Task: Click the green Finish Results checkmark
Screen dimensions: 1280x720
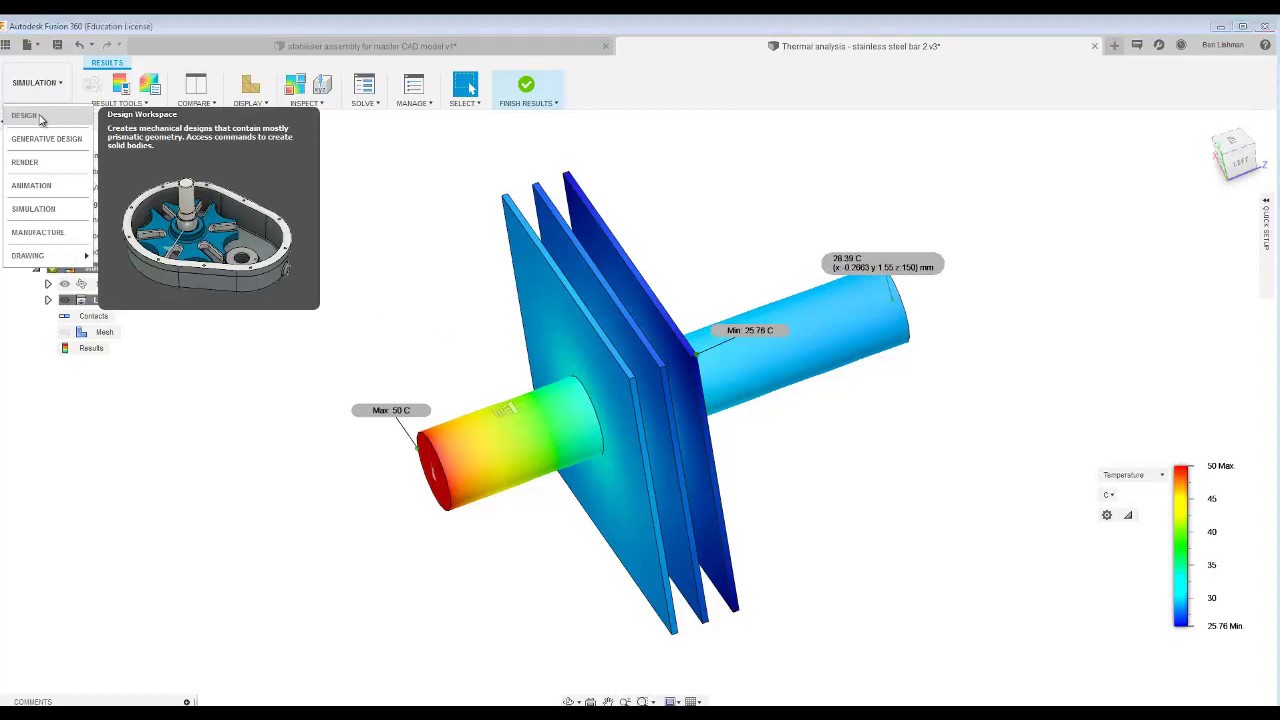Action: click(526, 84)
